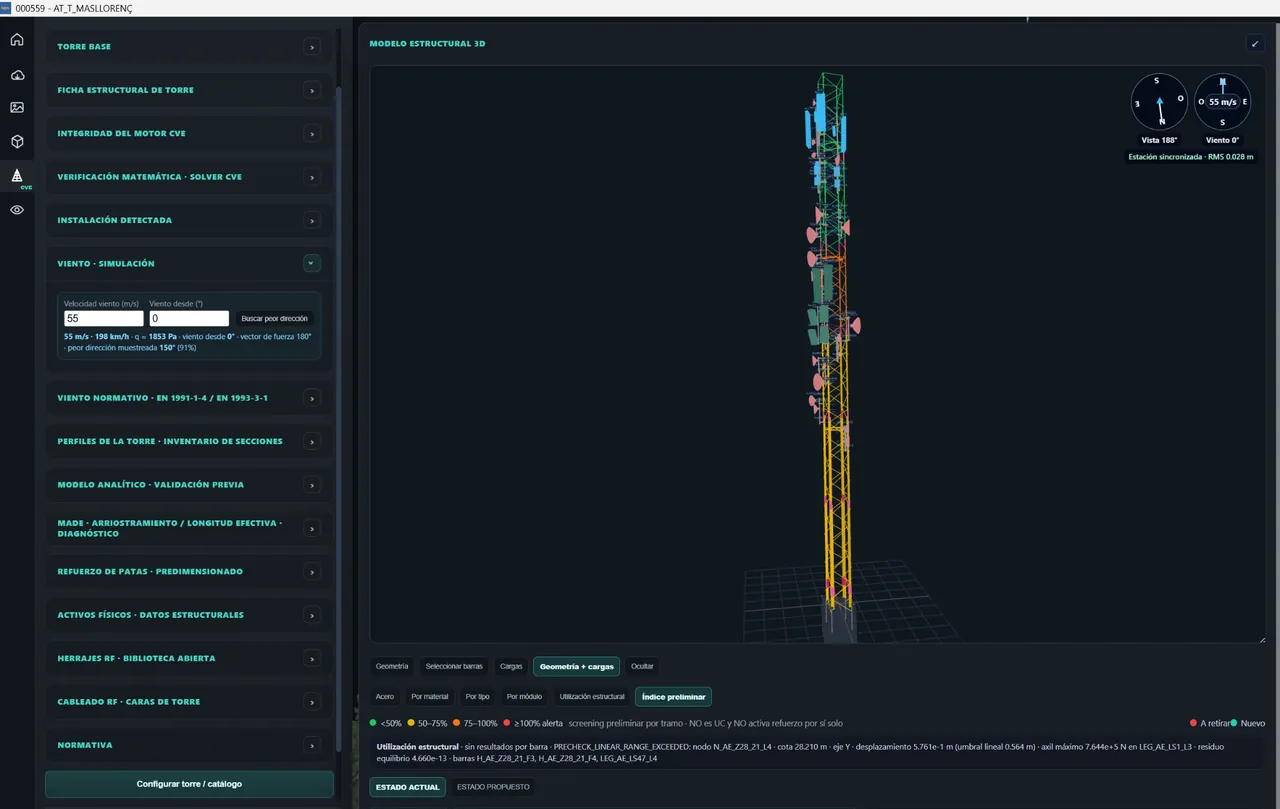The width and height of the screenshot is (1280, 809).
Task: Click the Utilización estructural status message
Action: coord(815,752)
